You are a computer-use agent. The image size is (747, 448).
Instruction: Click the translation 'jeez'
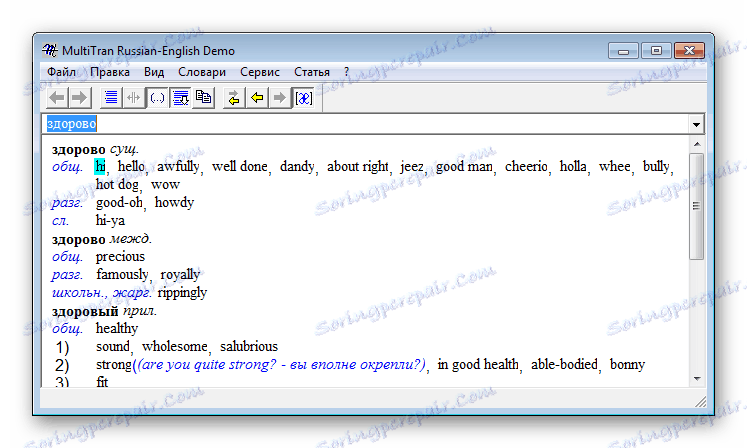click(412, 166)
